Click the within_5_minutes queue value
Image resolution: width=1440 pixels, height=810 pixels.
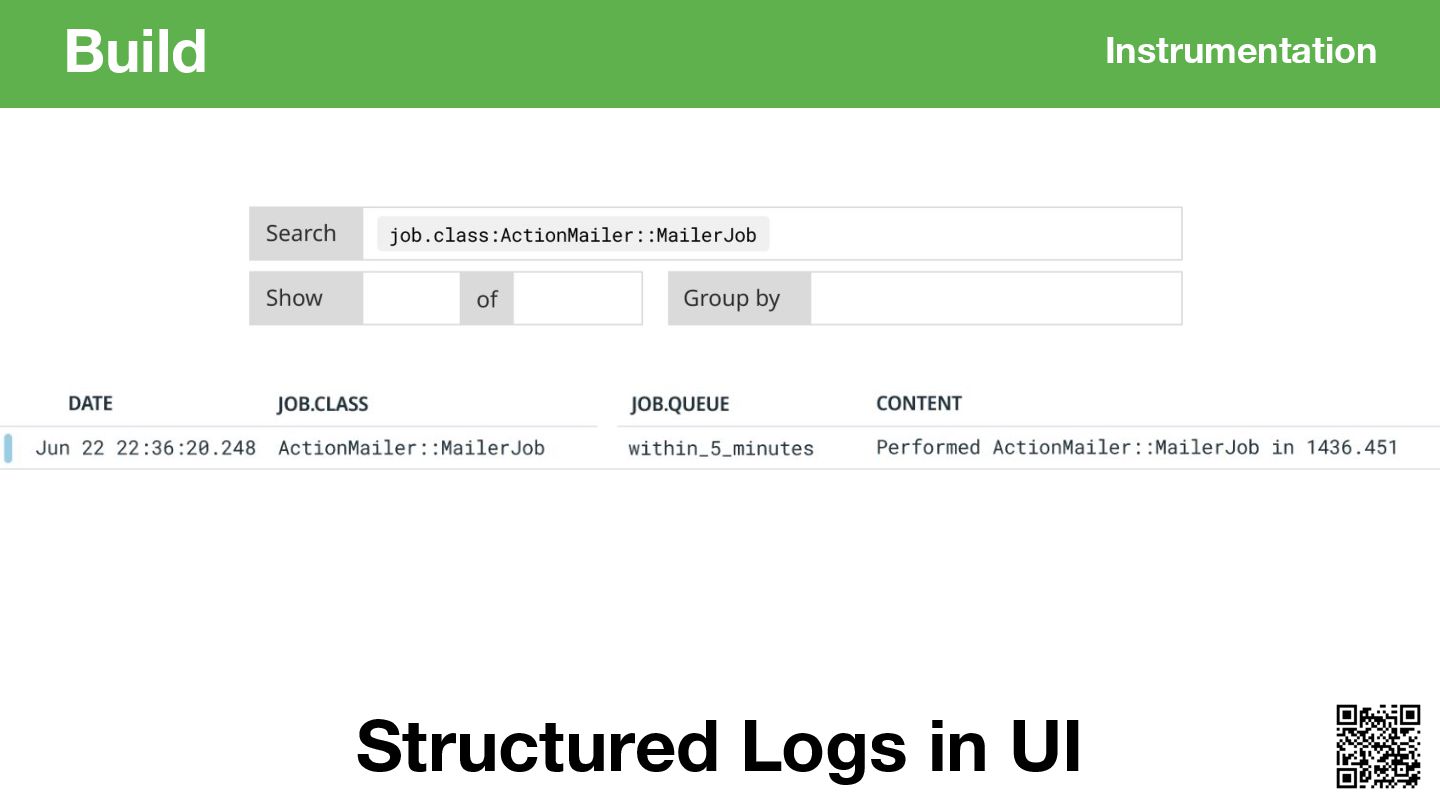(x=721, y=449)
